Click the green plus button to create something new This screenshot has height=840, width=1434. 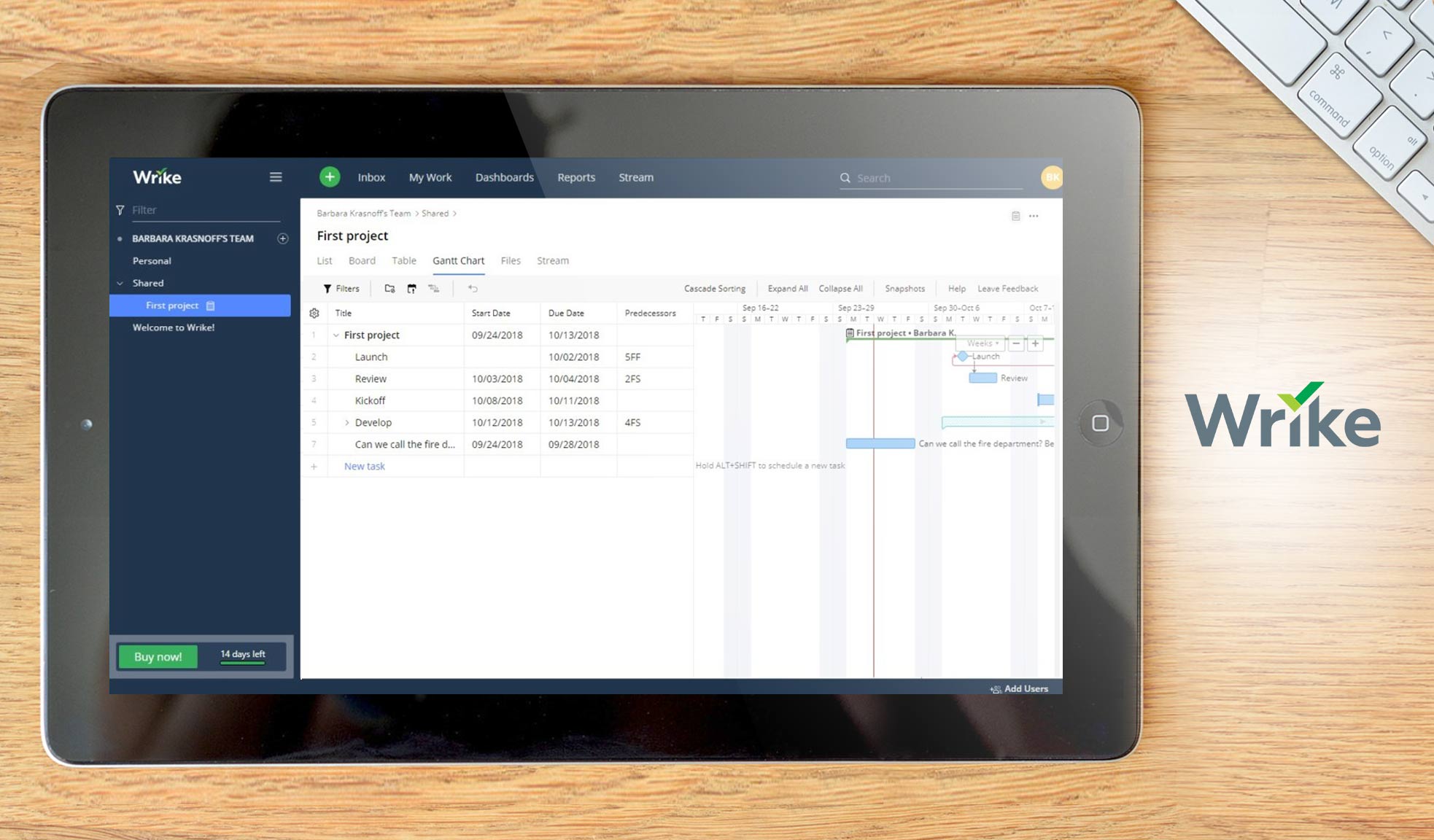[x=330, y=176]
